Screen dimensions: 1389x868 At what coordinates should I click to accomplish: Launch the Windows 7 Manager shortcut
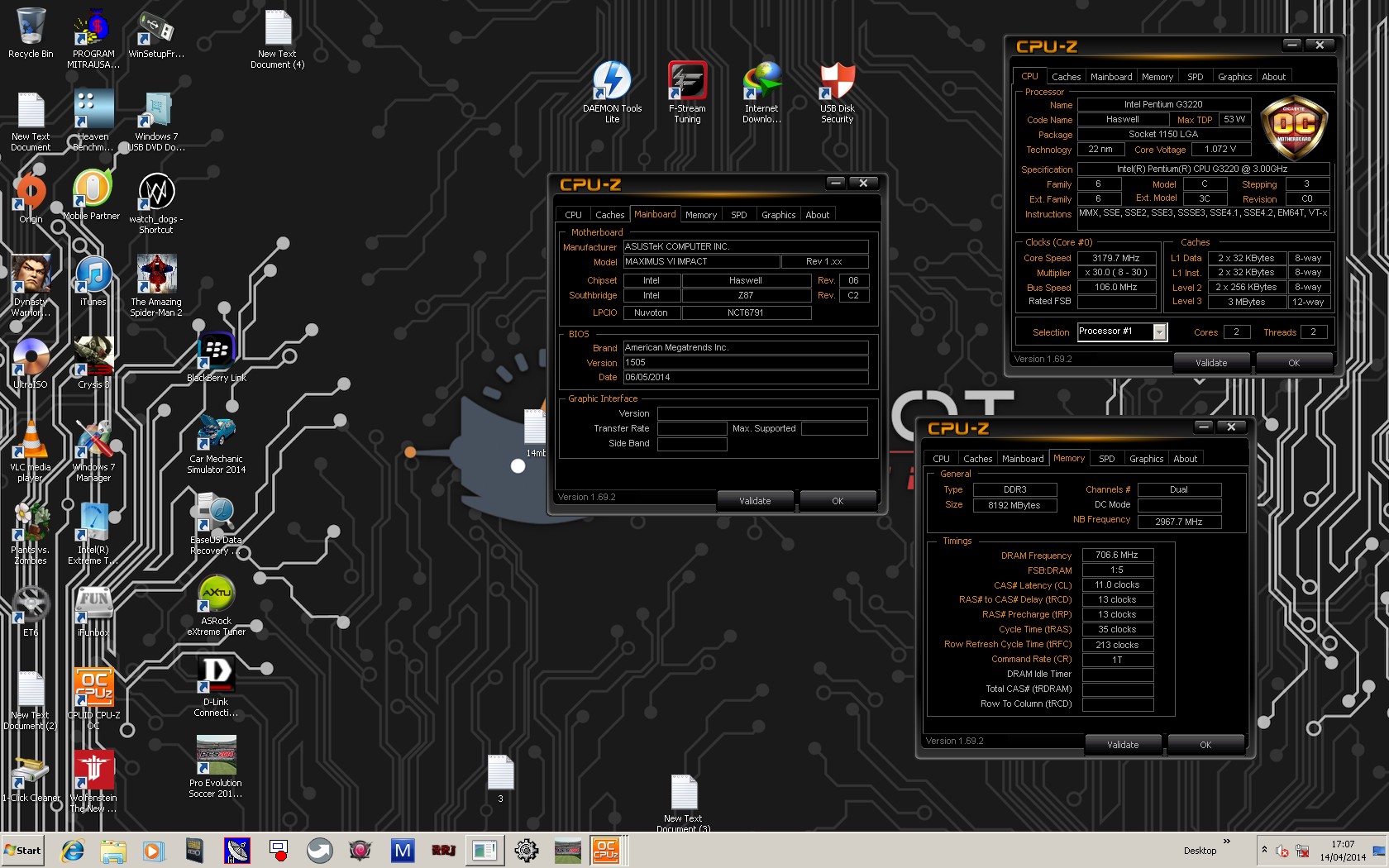[x=93, y=451]
